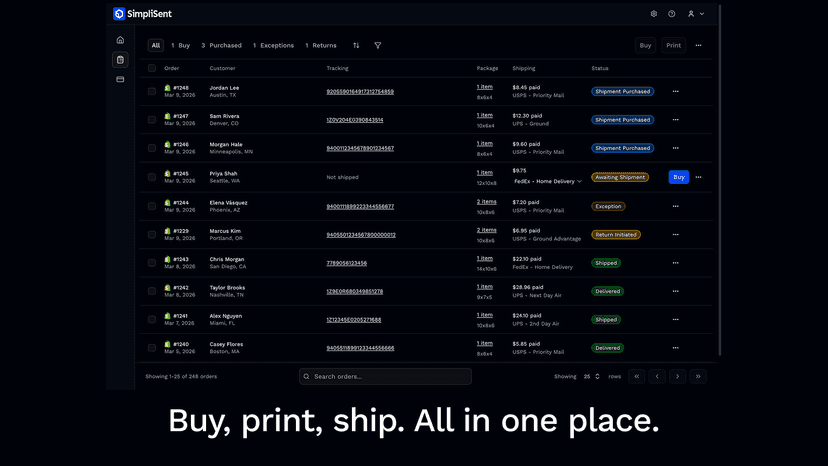This screenshot has height=466, width=828.
Task: Click the Print button
Action: tap(673, 45)
